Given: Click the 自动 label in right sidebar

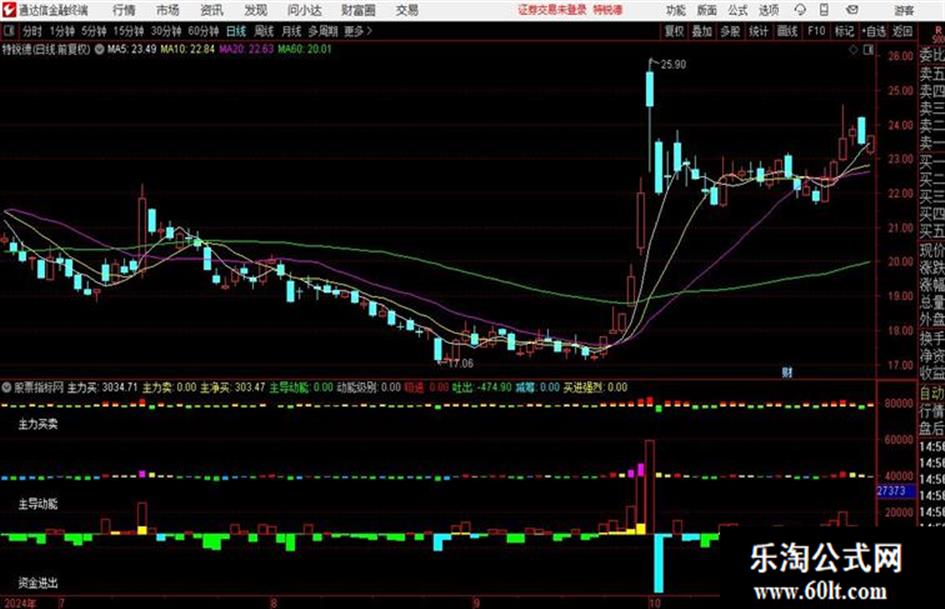Looking at the screenshot, I should (x=932, y=394).
